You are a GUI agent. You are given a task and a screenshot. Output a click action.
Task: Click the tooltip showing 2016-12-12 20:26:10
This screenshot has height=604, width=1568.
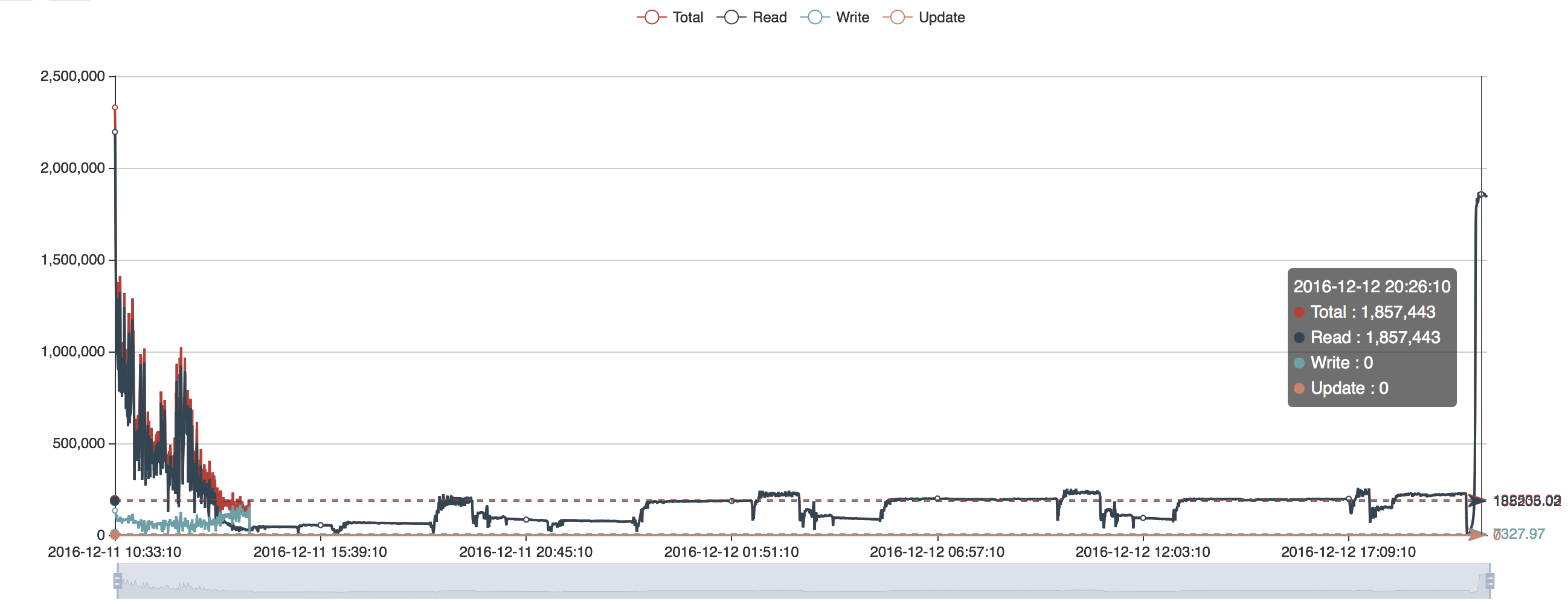tap(1371, 337)
